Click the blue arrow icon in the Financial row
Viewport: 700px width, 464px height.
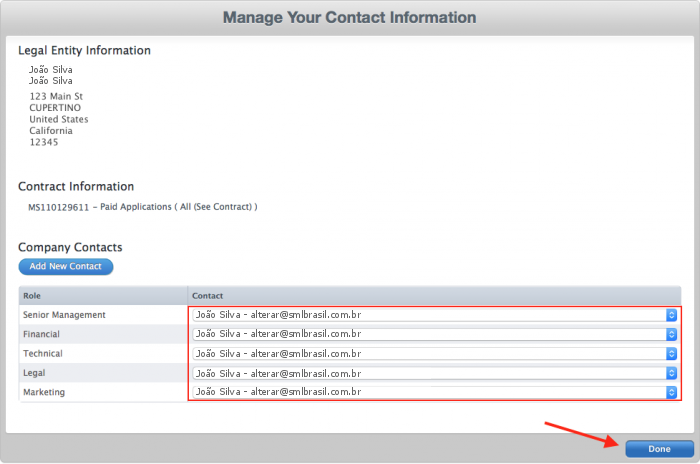(672, 334)
